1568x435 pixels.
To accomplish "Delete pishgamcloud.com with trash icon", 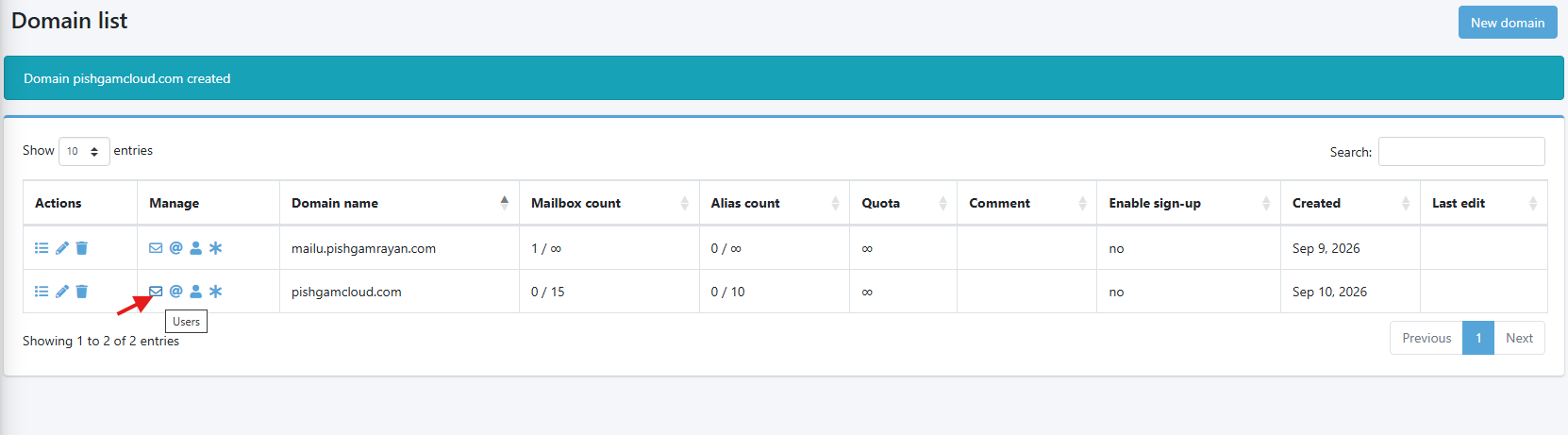I will coord(82,292).
